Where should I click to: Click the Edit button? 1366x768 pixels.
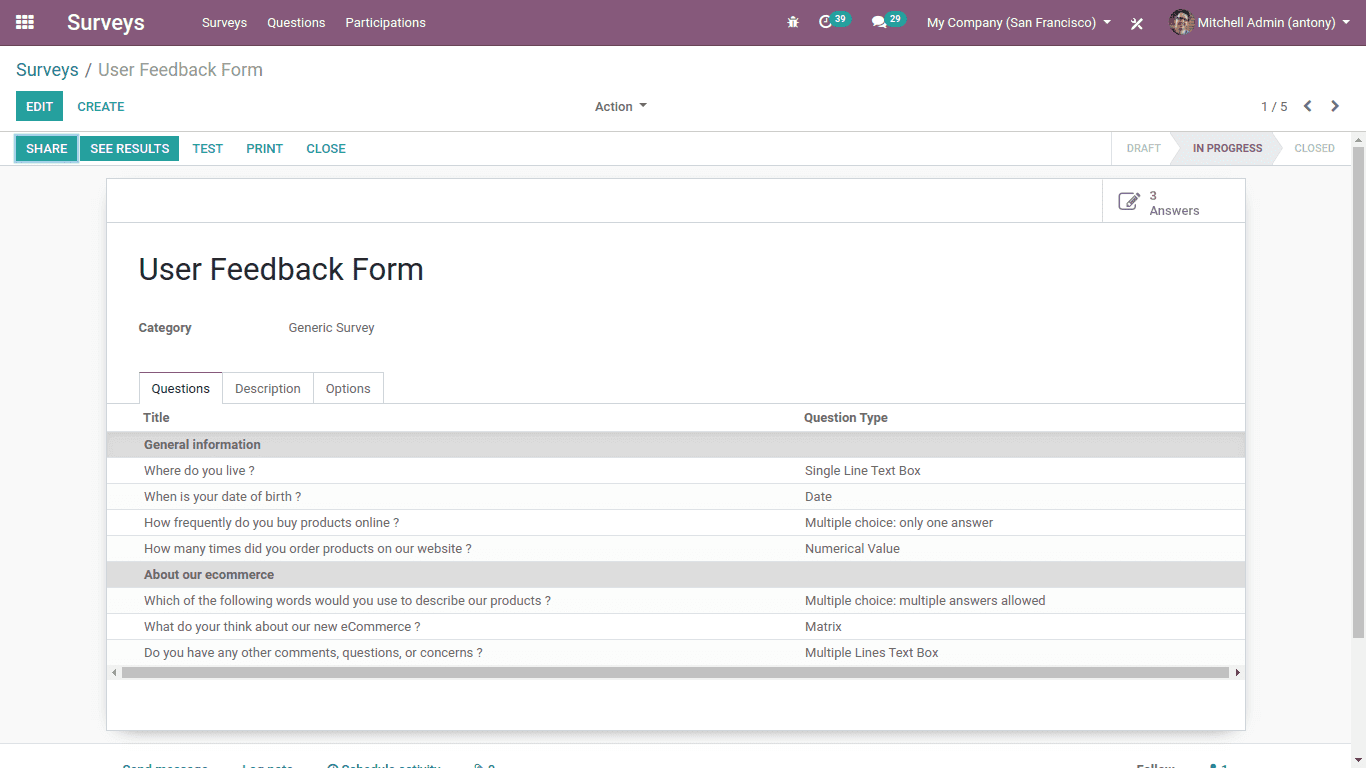(39, 106)
